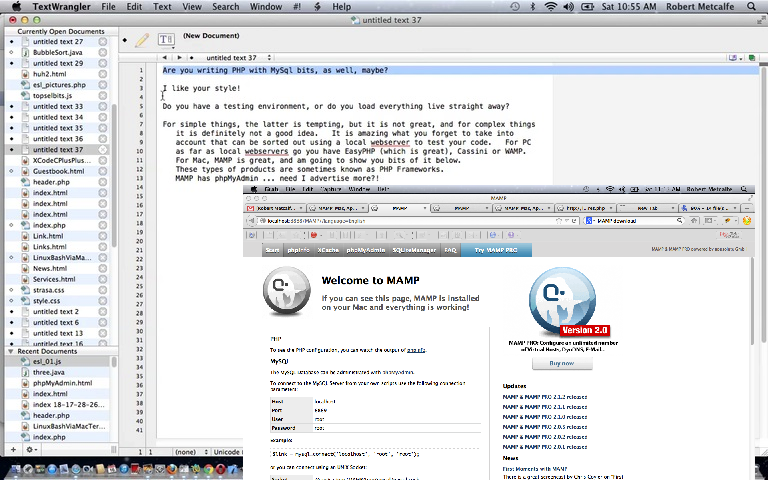Click the Bluetooth icon in the top menu bar
This screenshot has height=480, width=768.
pyautogui.click(x=533, y=6)
